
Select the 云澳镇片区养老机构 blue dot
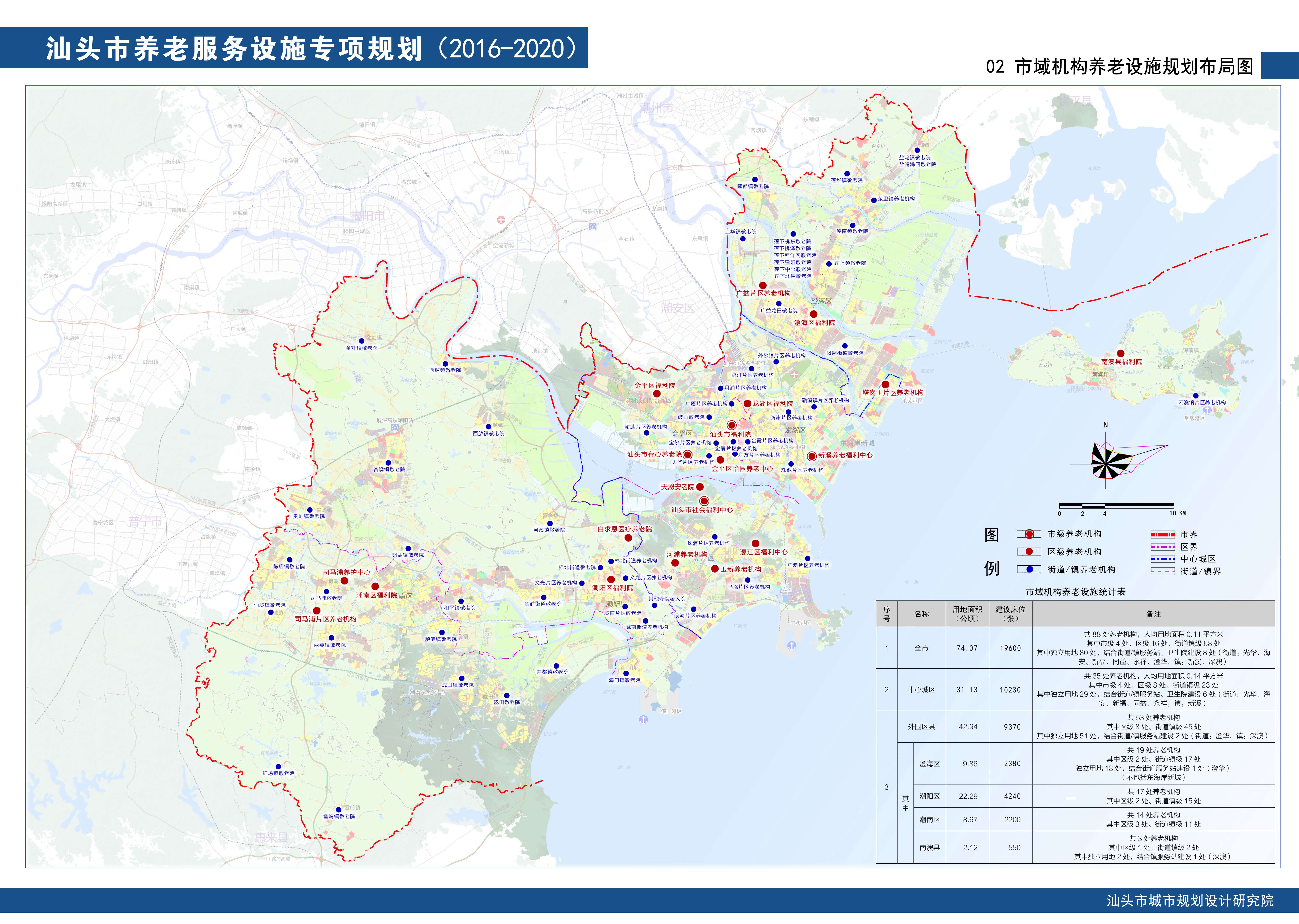click(1195, 396)
